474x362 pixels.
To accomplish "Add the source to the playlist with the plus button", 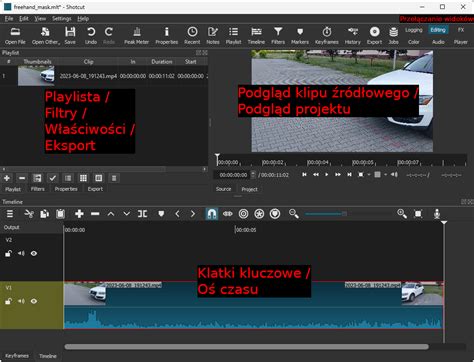I will [x=7, y=178].
